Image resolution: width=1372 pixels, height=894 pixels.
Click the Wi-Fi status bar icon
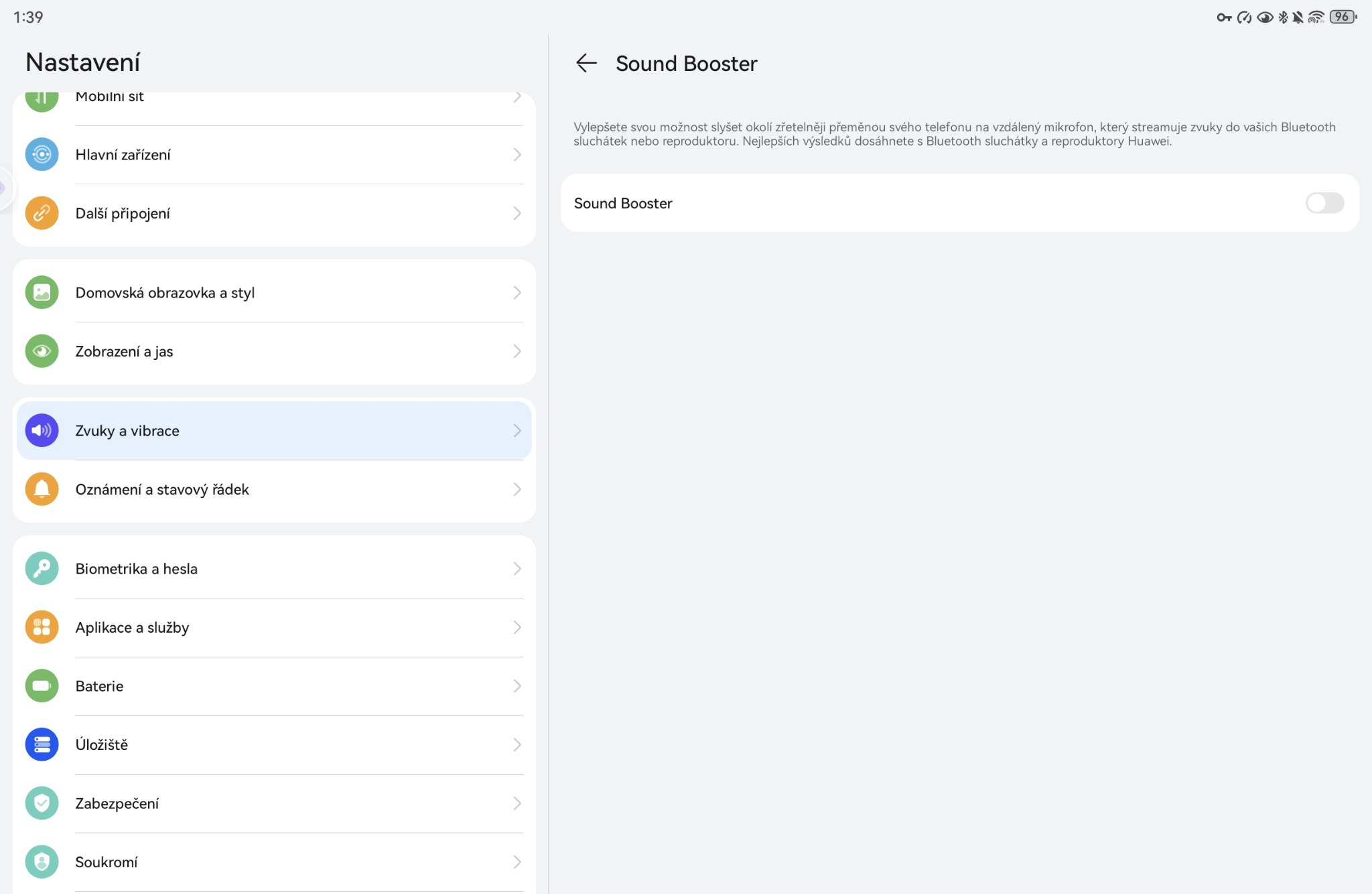tap(1316, 17)
